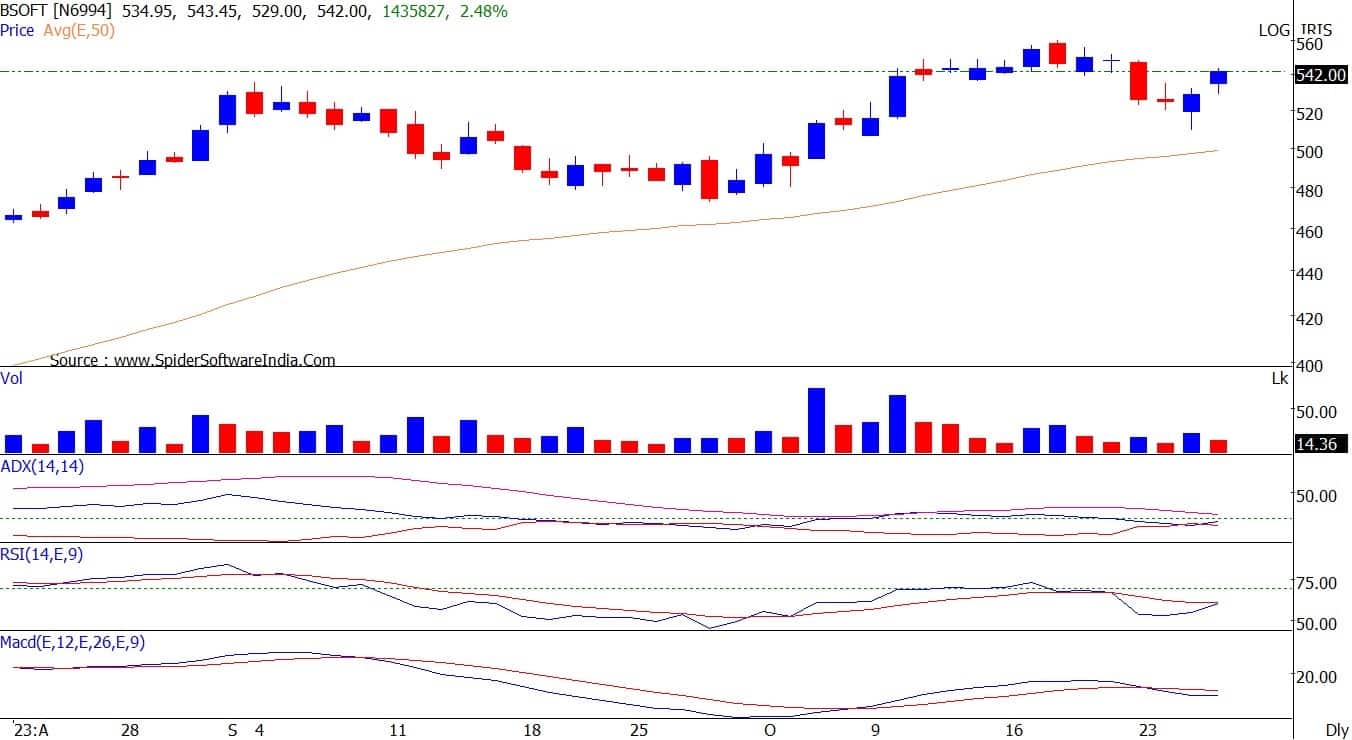
Task: Click the BSOFT [N6994] symbol title
Action: [x=57, y=12]
